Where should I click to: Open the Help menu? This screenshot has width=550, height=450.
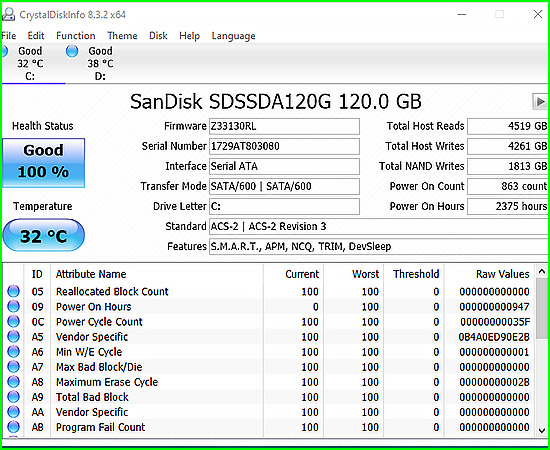(x=189, y=36)
